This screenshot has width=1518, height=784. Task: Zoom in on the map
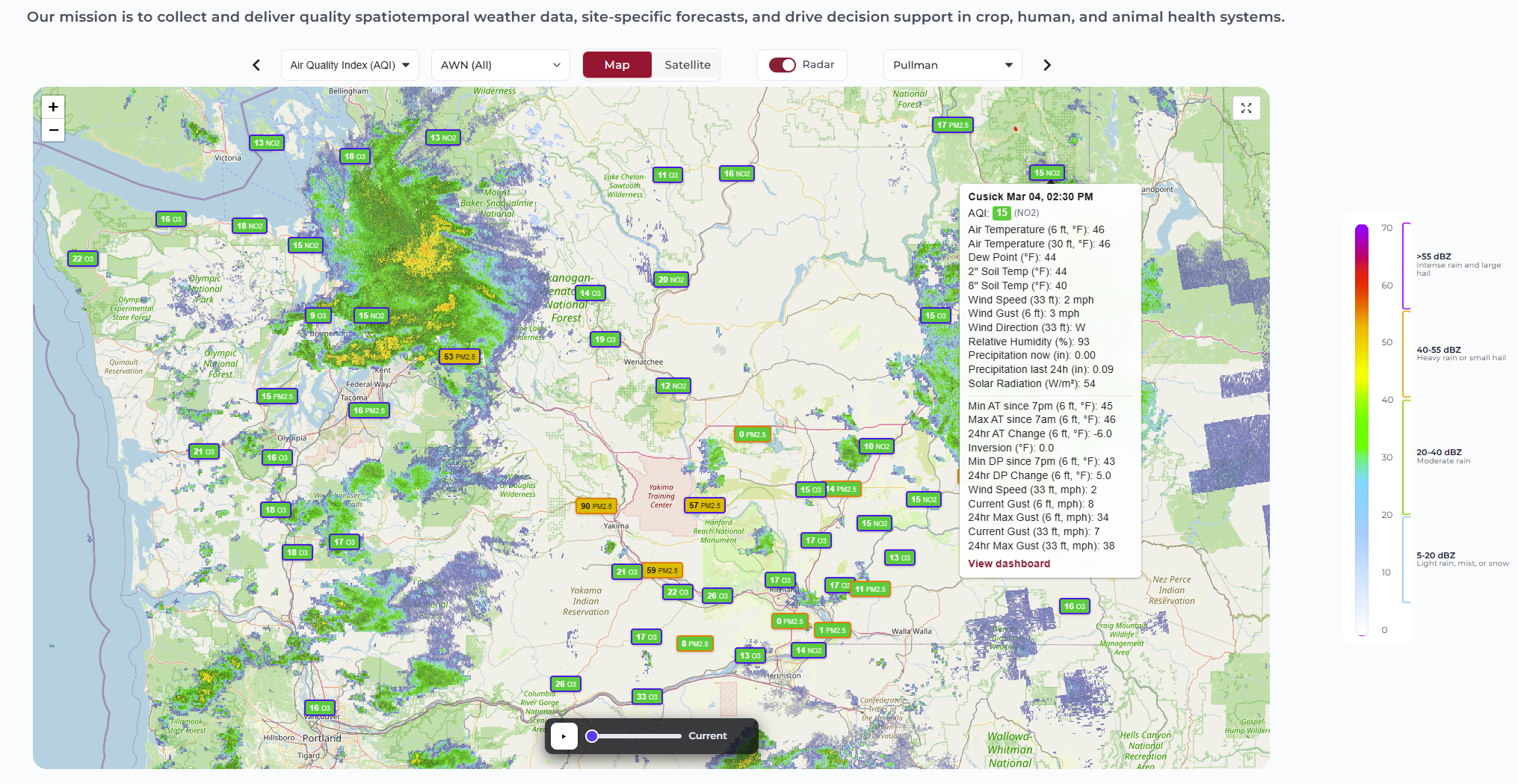(53, 107)
